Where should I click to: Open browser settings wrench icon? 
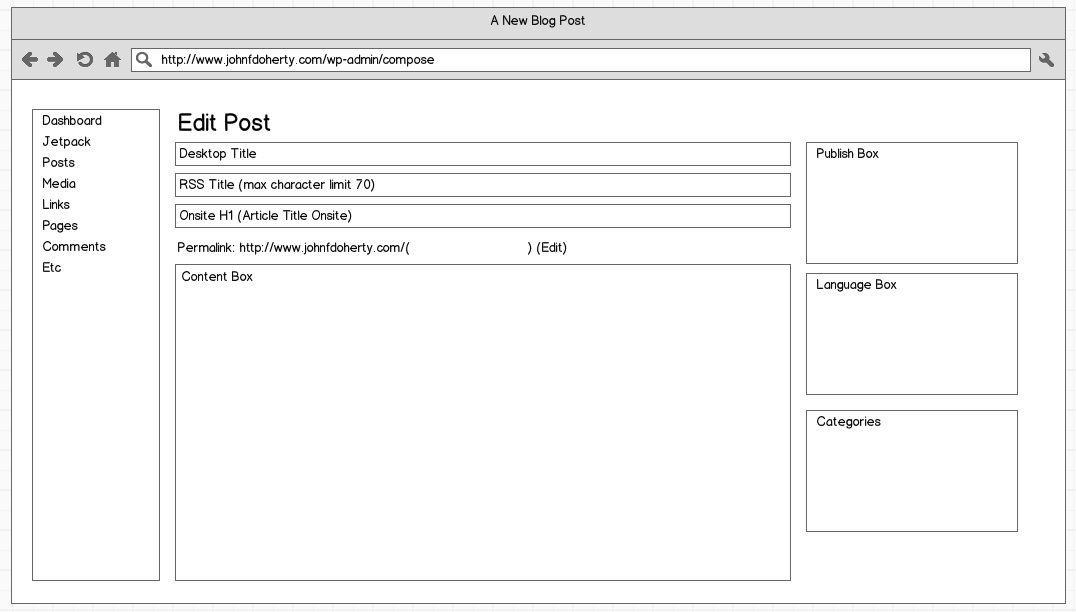(1046, 60)
